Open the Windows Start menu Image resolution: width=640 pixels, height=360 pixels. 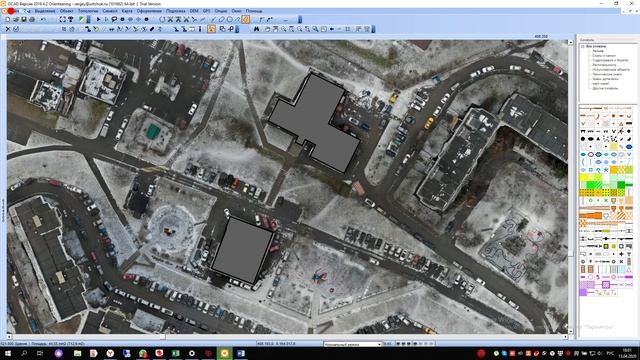point(8,353)
